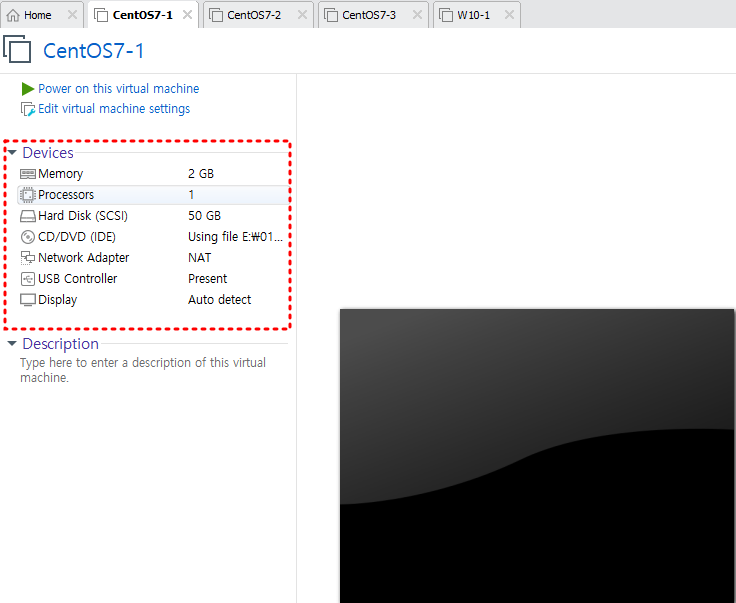Click the CentOS7-3 tab VM icon

pyautogui.click(x=331, y=15)
